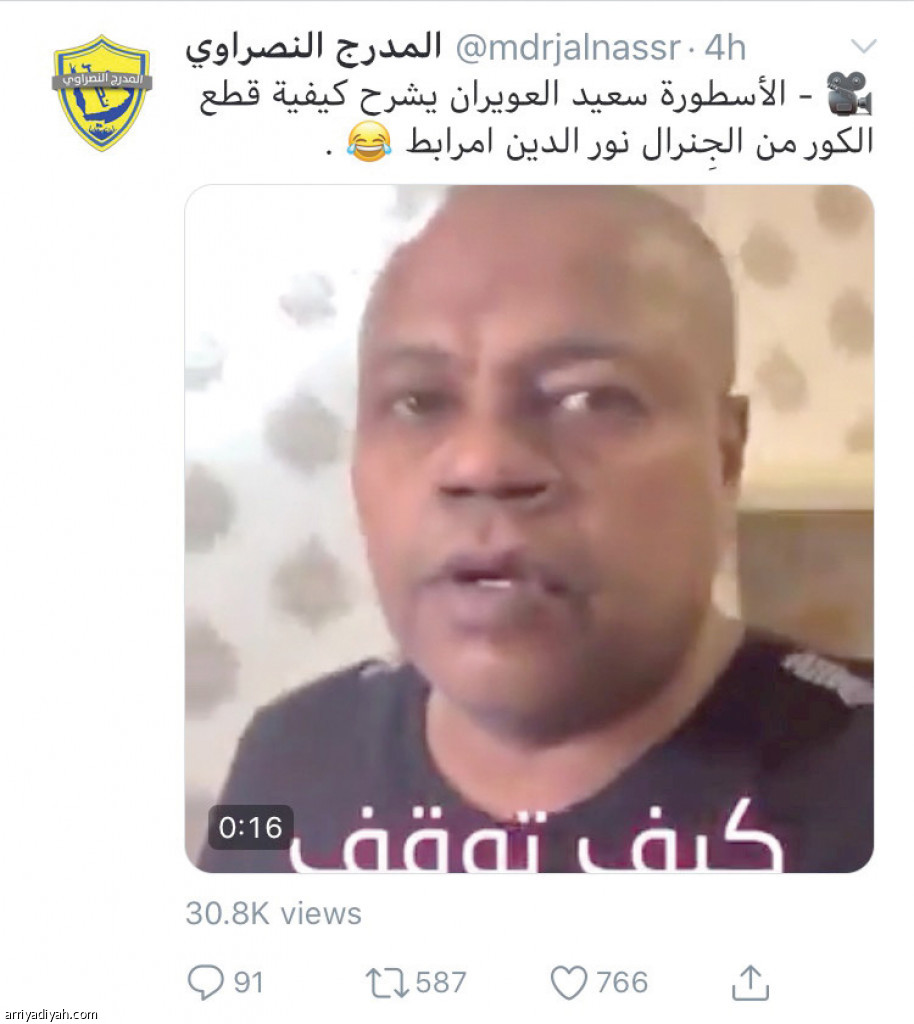Click the 587 retweets count
The image size is (914, 1024).
(441, 983)
